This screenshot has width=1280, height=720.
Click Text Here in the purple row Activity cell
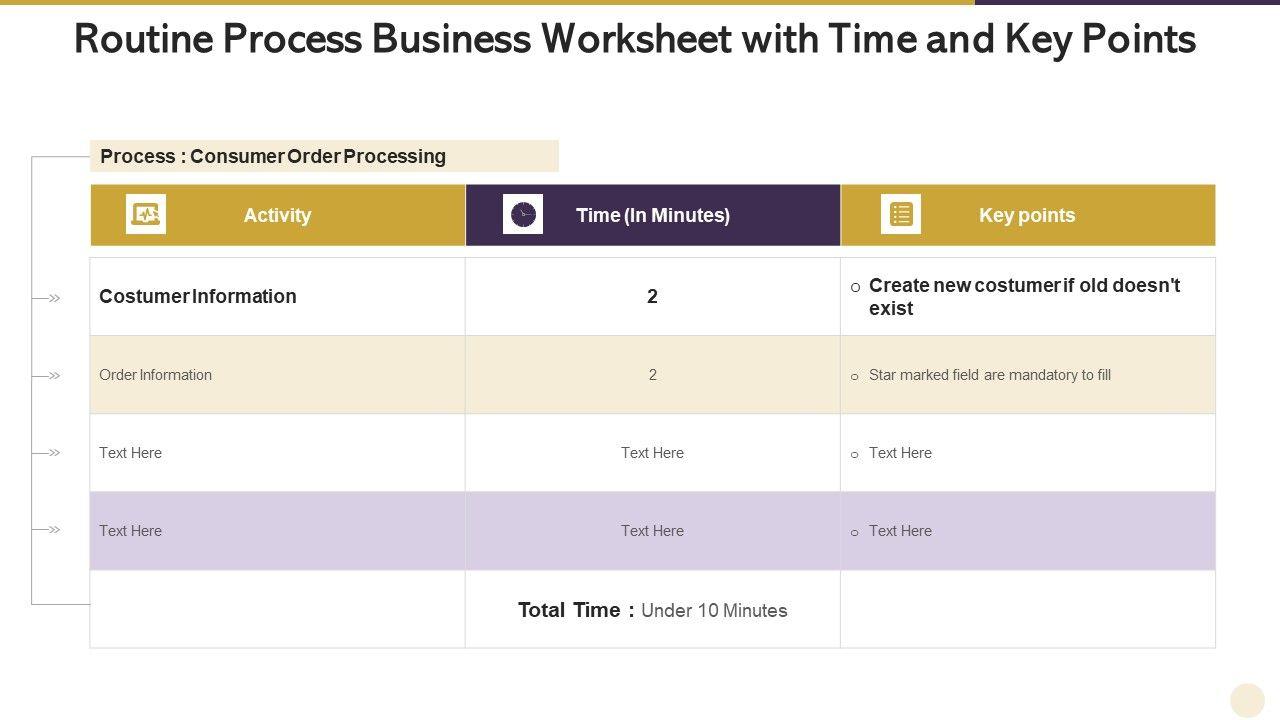pos(131,531)
